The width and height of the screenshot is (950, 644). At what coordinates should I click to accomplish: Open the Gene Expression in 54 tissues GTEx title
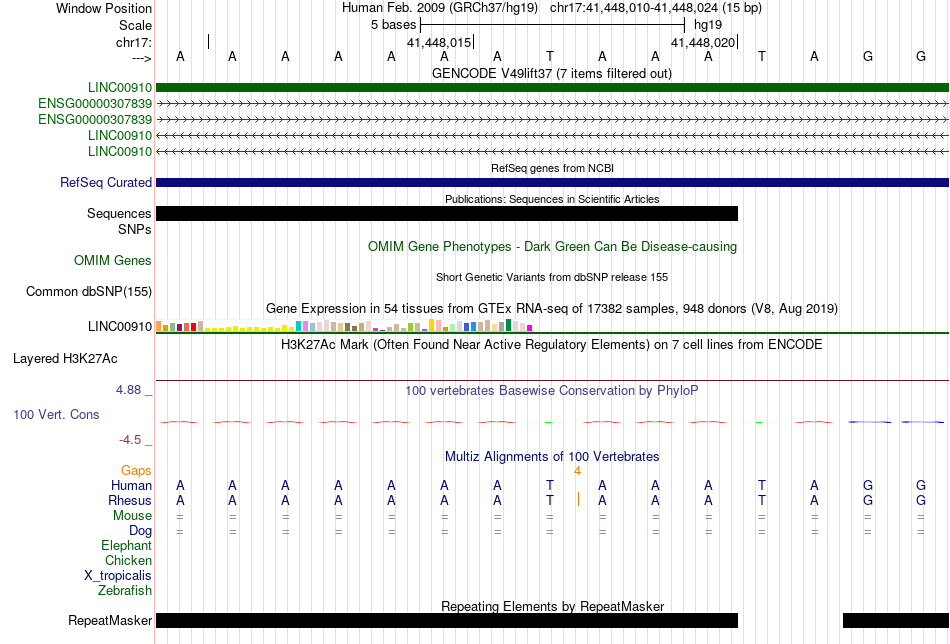tap(552, 308)
